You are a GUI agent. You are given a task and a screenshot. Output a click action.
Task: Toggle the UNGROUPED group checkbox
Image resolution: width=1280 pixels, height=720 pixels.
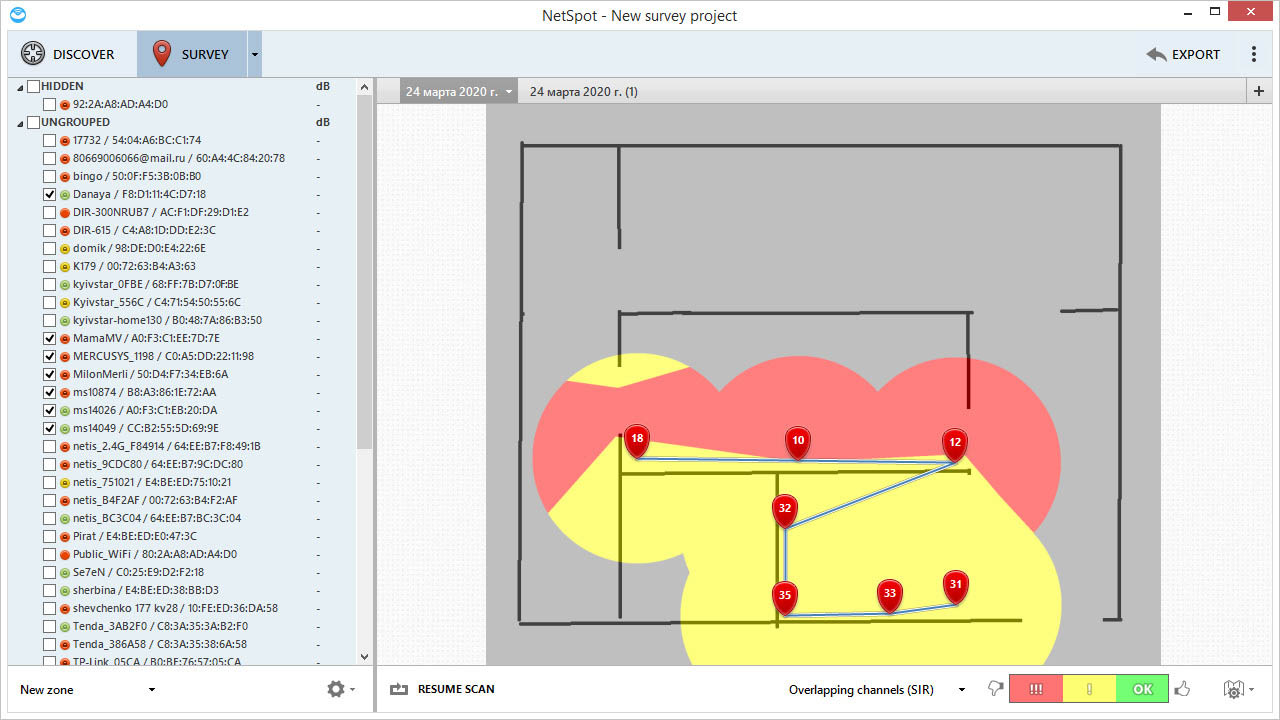coord(33,122)
